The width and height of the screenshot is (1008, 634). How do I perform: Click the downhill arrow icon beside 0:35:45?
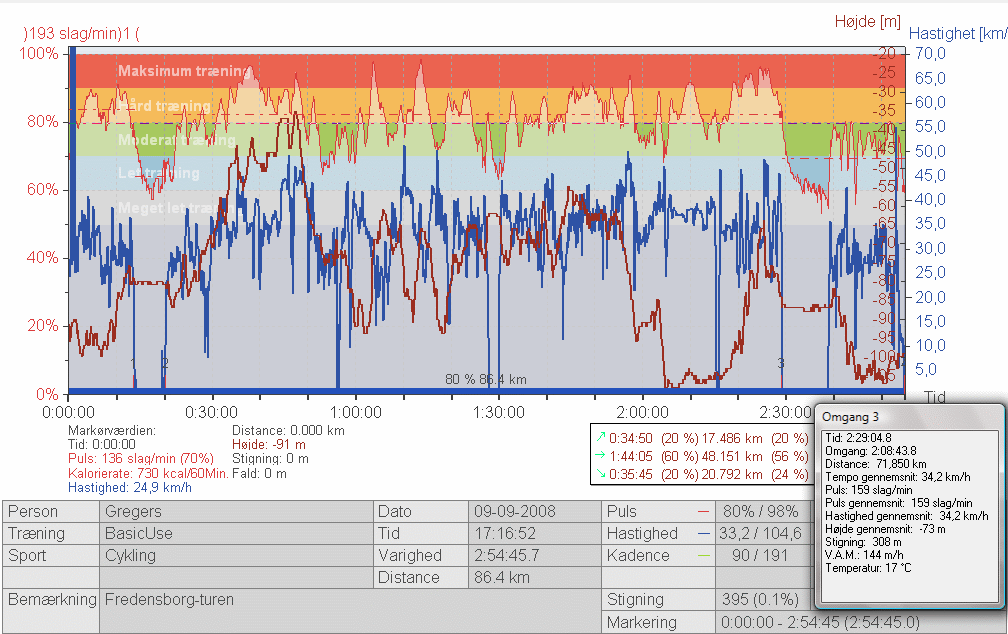(x=600, y=473)
